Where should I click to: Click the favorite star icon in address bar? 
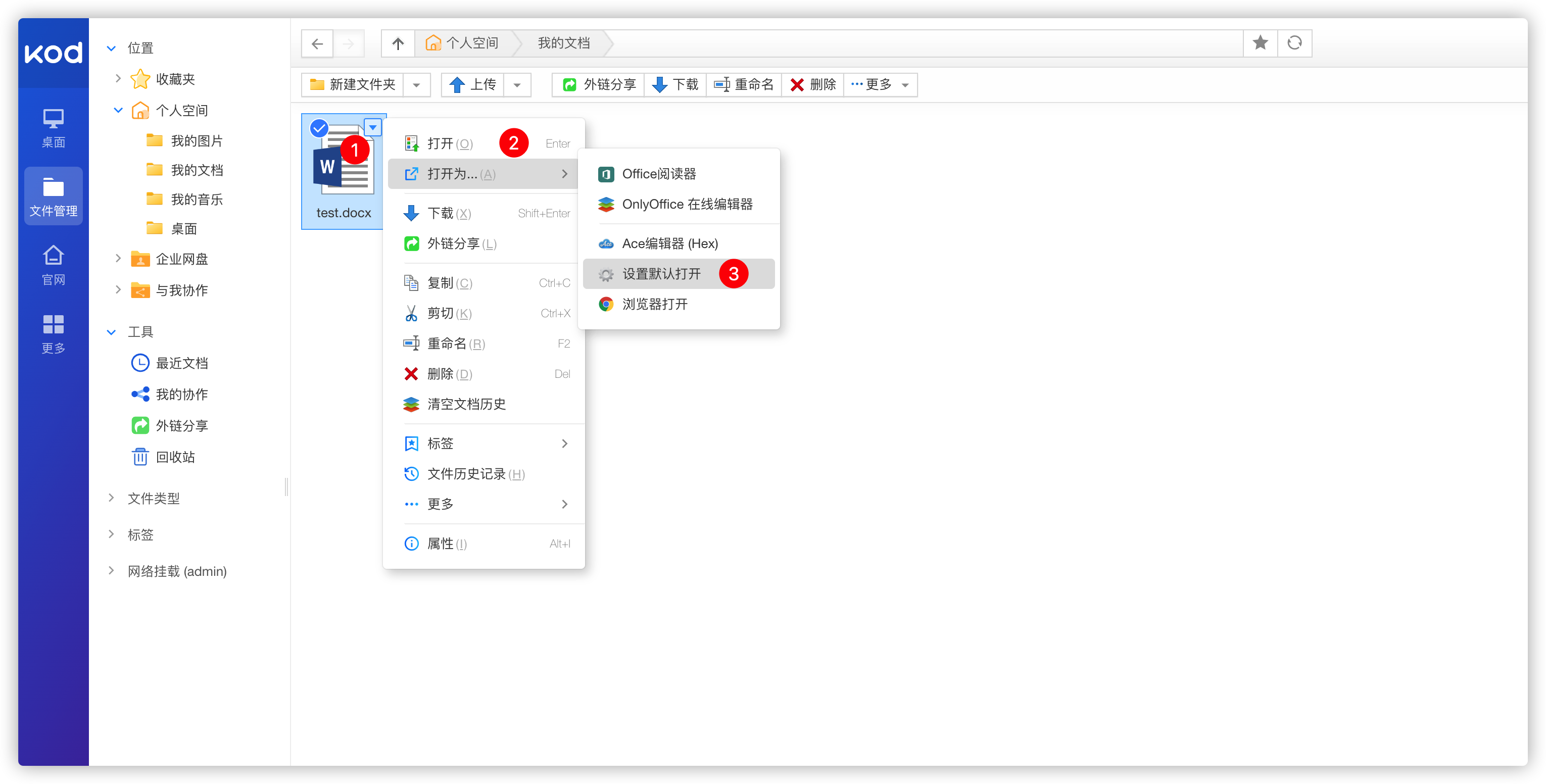1260,43
